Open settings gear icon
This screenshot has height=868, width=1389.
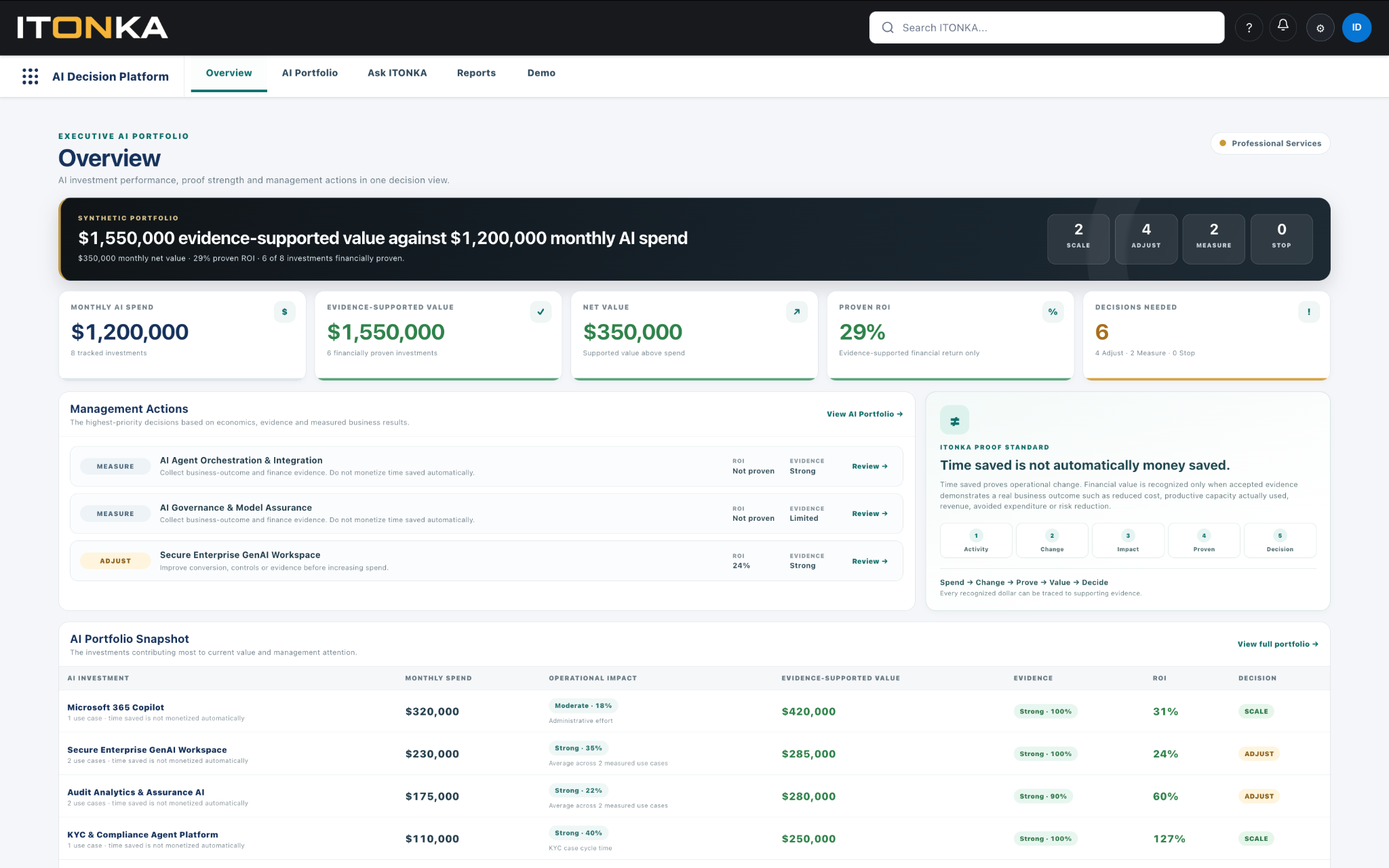coord(1320,28)
